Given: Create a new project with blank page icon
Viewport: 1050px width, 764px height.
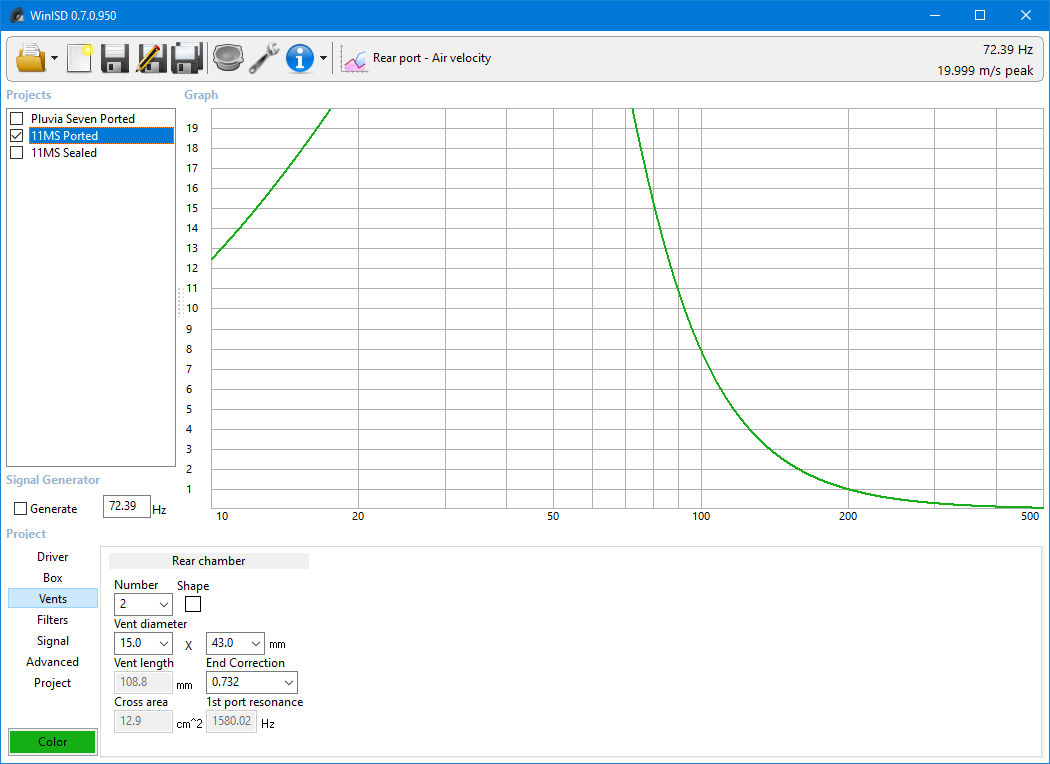Looking at the screenshot, I should [80, 58].
